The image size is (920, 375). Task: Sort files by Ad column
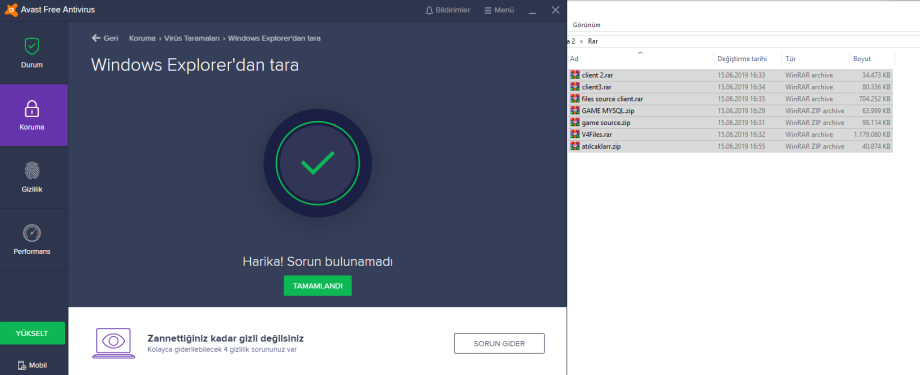(574, 59)
